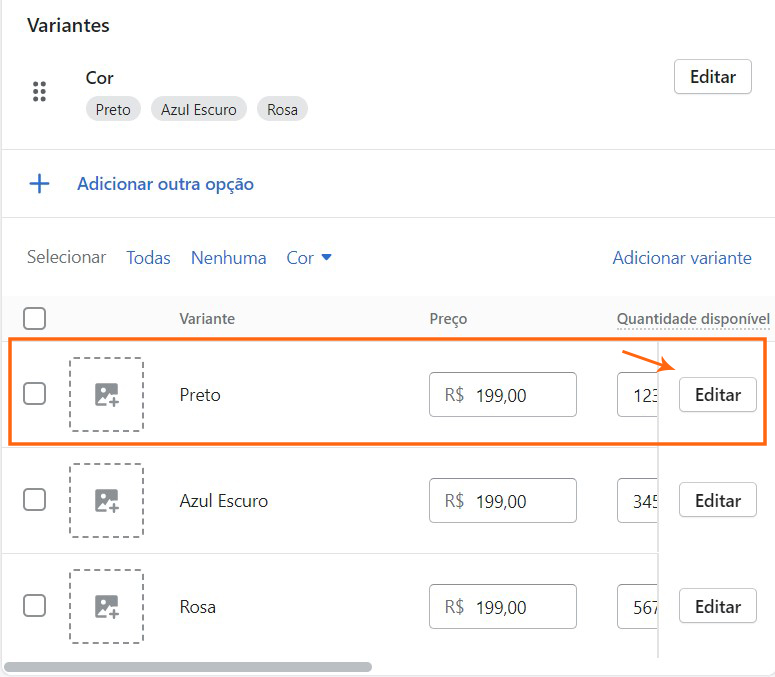Click the plus icon to add option
Image resolution: width=775 pixels, height=677 pixels.
39,184
